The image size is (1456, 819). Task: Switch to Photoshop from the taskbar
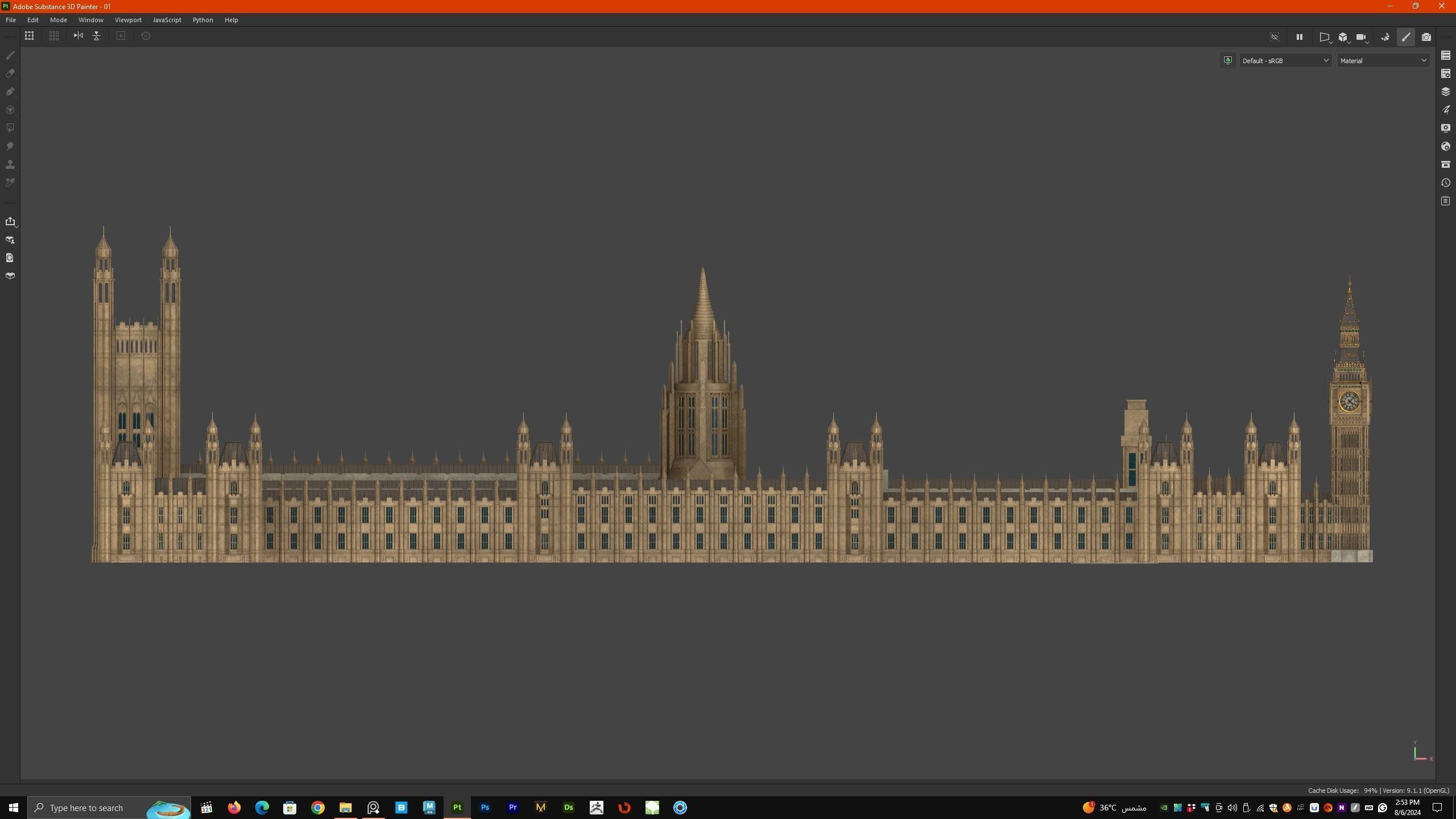point(485,808)
